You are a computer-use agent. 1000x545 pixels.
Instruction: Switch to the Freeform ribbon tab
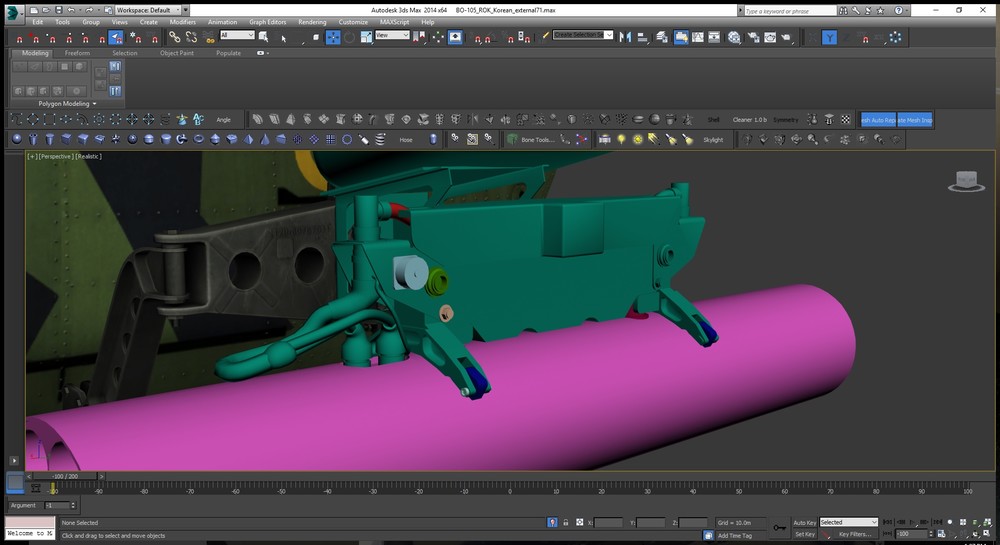click(78, 53)
